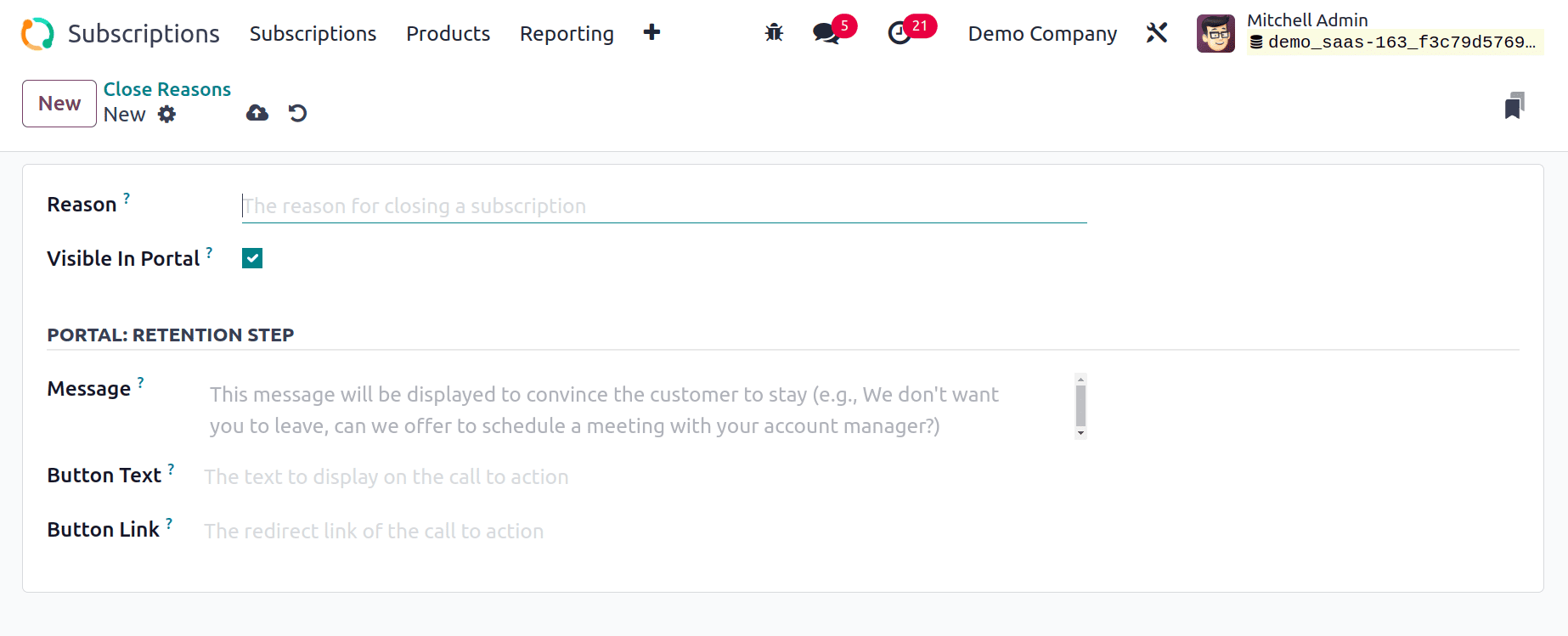This screenshot has height=636, width=1568.
Task: Click the New button
Action: coord(59,104)
